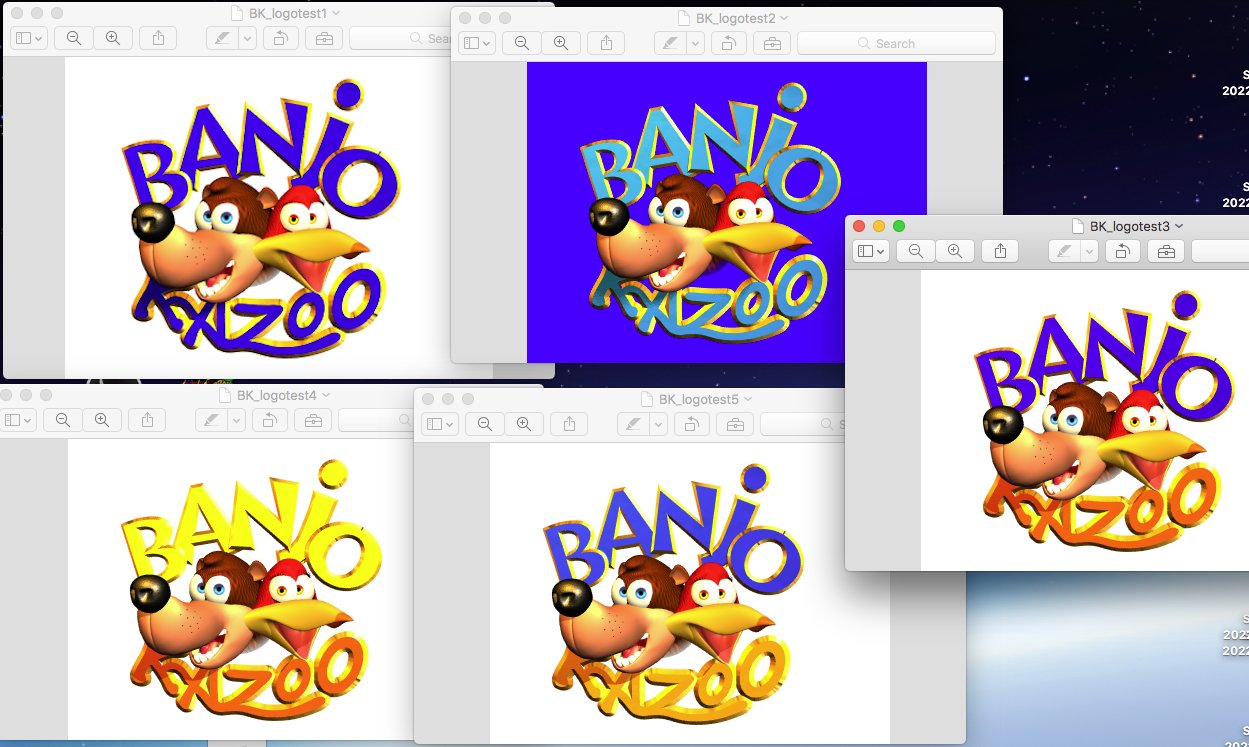Zoom out in the BK_logotest2 window
1249x747 pixels.
(522, 43)
